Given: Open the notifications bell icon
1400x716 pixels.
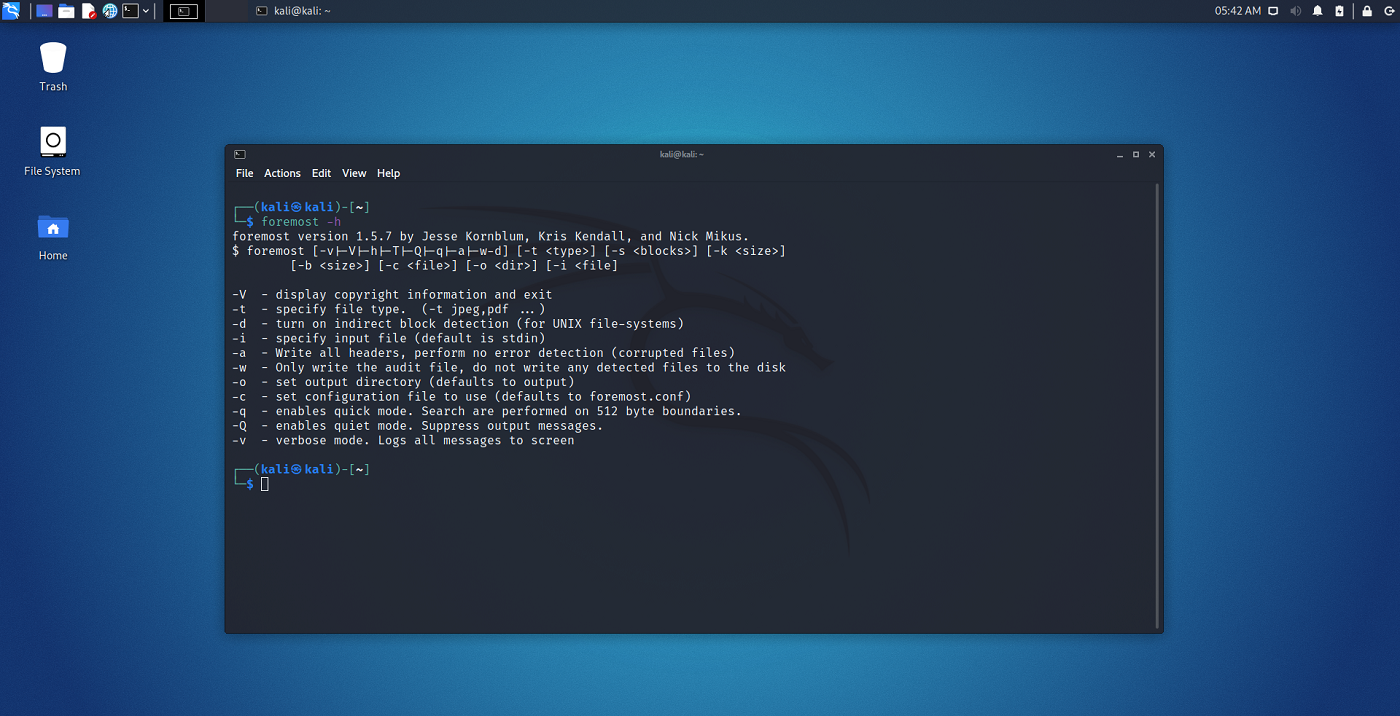Looking at the screenshot, I should pyautogui.click(x=1317, y=11).
